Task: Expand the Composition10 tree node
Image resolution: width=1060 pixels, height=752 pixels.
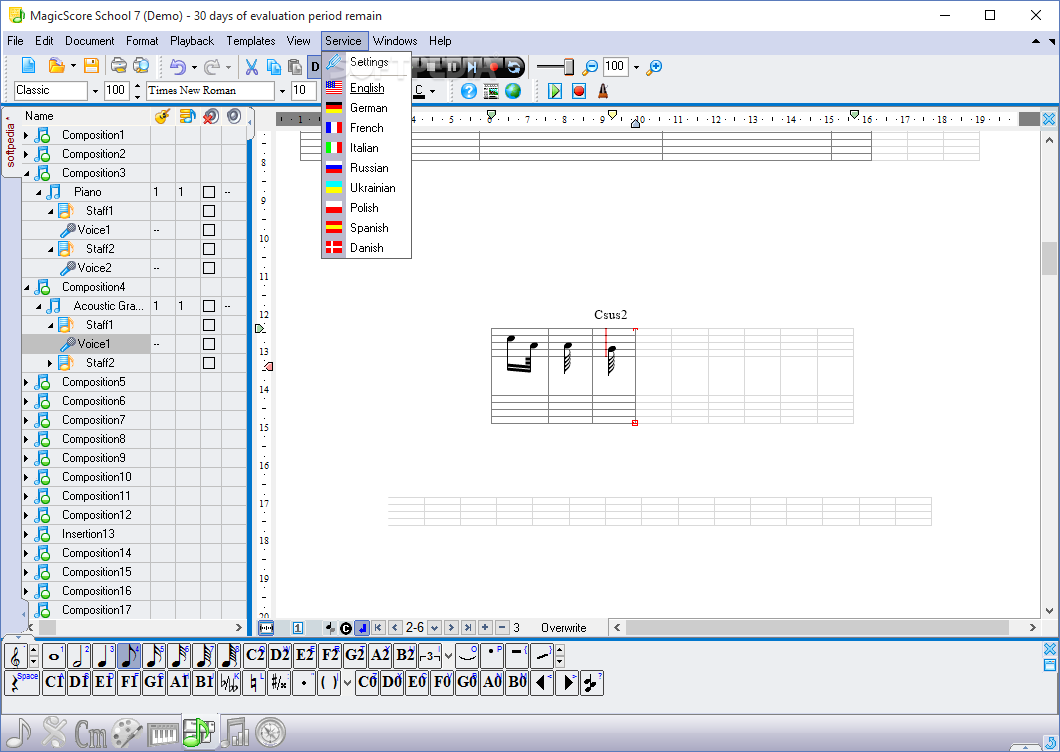Action: (x=26, y=477)
